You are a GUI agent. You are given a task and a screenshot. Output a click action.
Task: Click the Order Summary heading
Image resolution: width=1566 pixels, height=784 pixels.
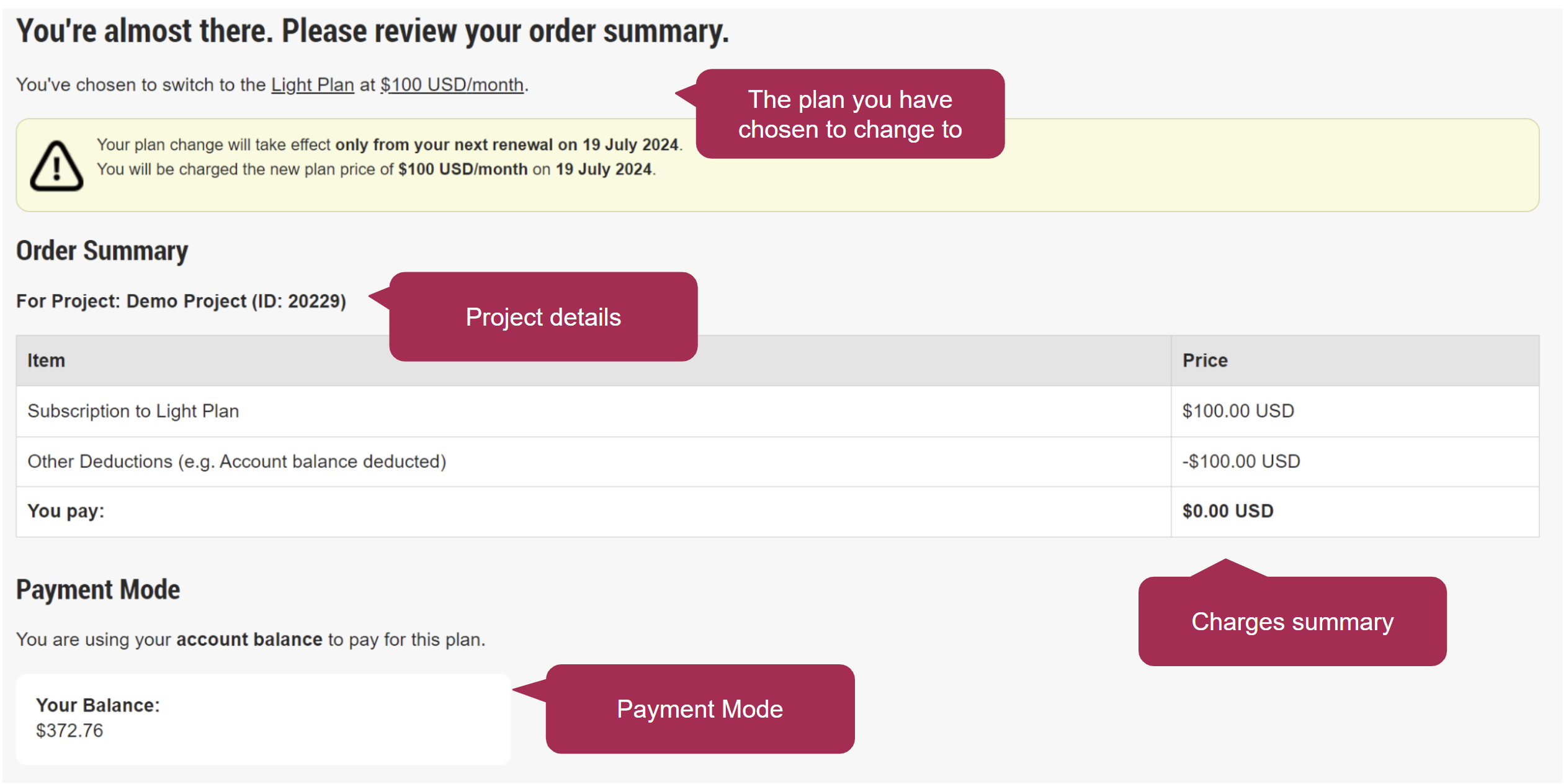(102, 251)
